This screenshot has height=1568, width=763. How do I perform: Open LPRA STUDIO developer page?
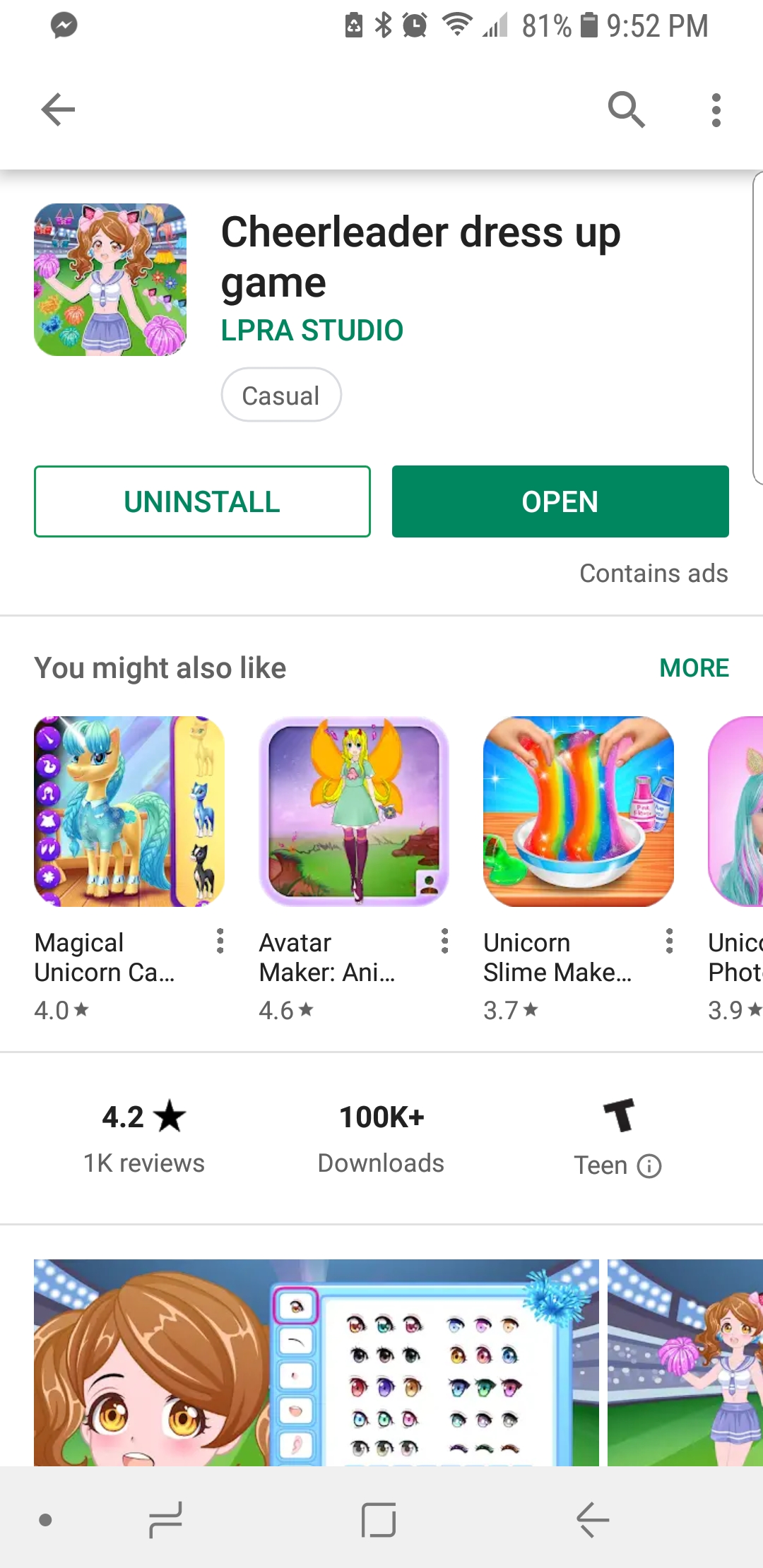click(312, 331)
